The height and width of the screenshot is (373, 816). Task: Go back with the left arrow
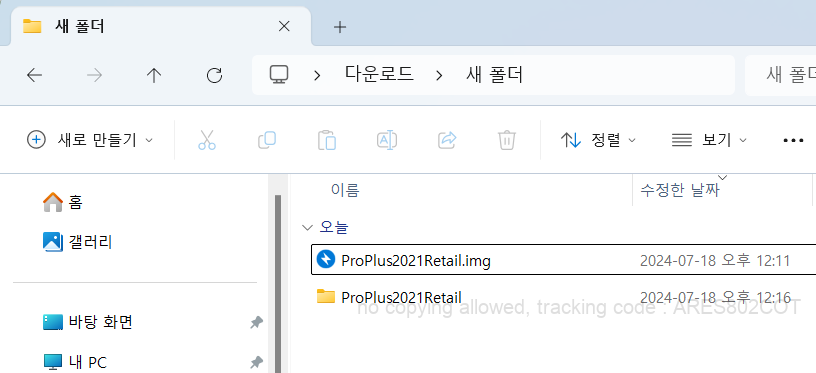[x=34, y=76]
